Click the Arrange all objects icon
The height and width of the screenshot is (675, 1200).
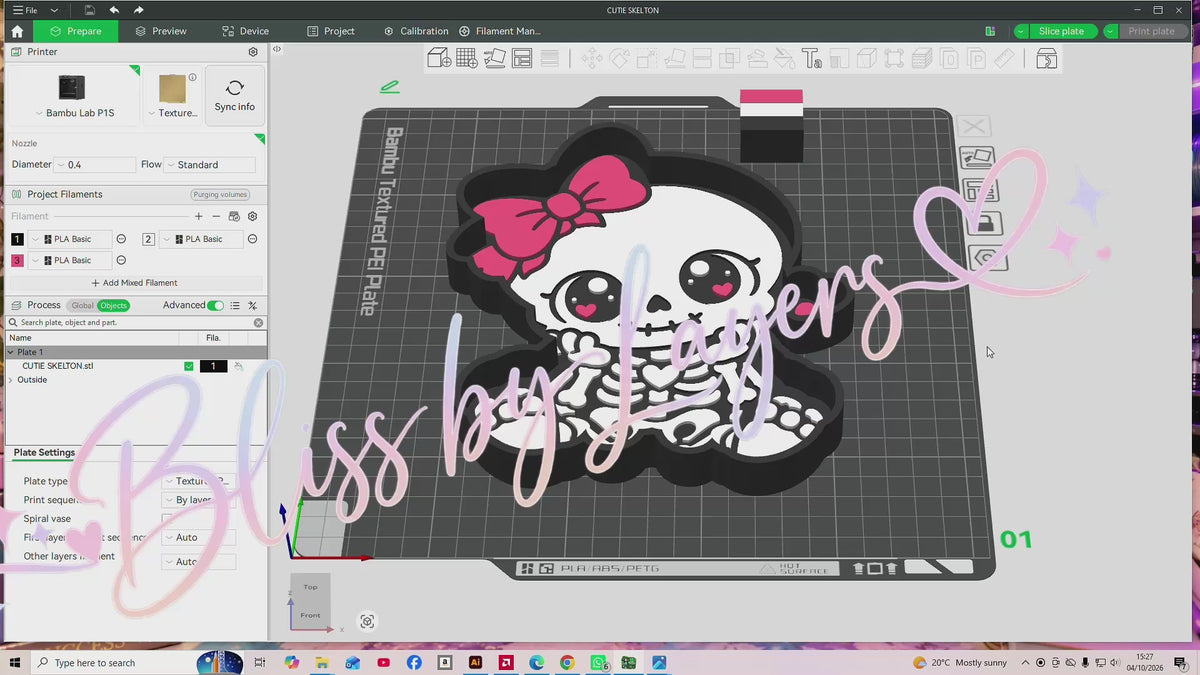point(522,59)
